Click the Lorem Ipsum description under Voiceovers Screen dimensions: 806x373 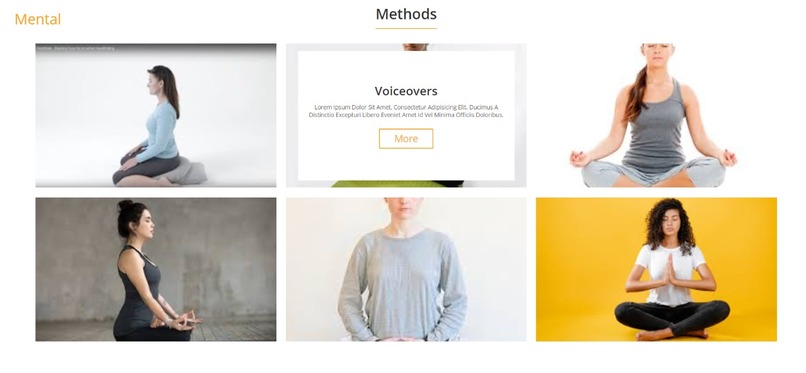[406, 111]
